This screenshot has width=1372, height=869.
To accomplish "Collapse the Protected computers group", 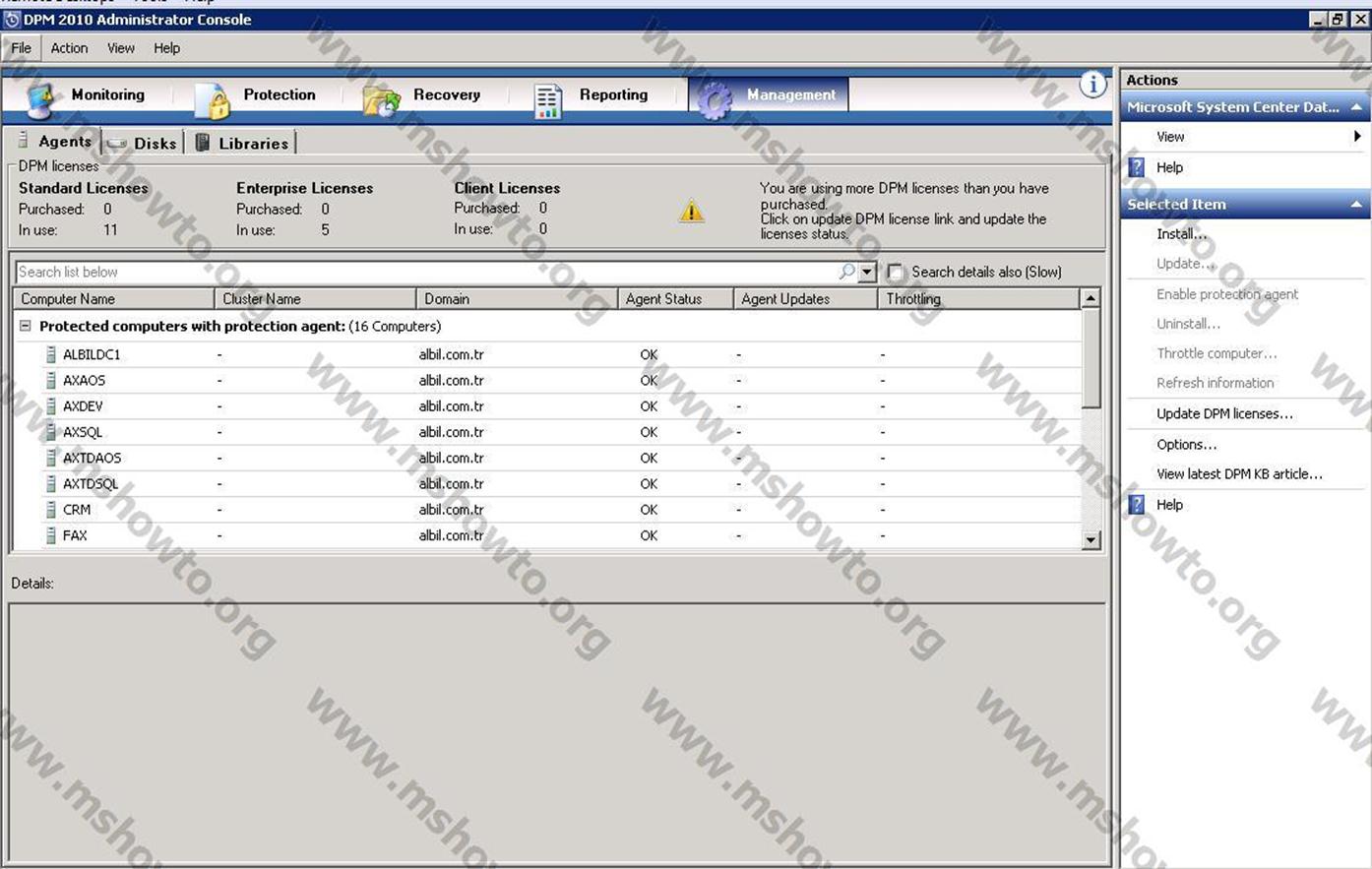I will click(x=26, y=326).
